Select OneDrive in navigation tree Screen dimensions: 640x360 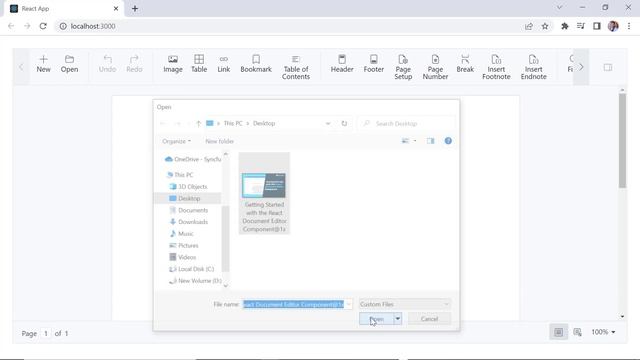tap(193, 159)
